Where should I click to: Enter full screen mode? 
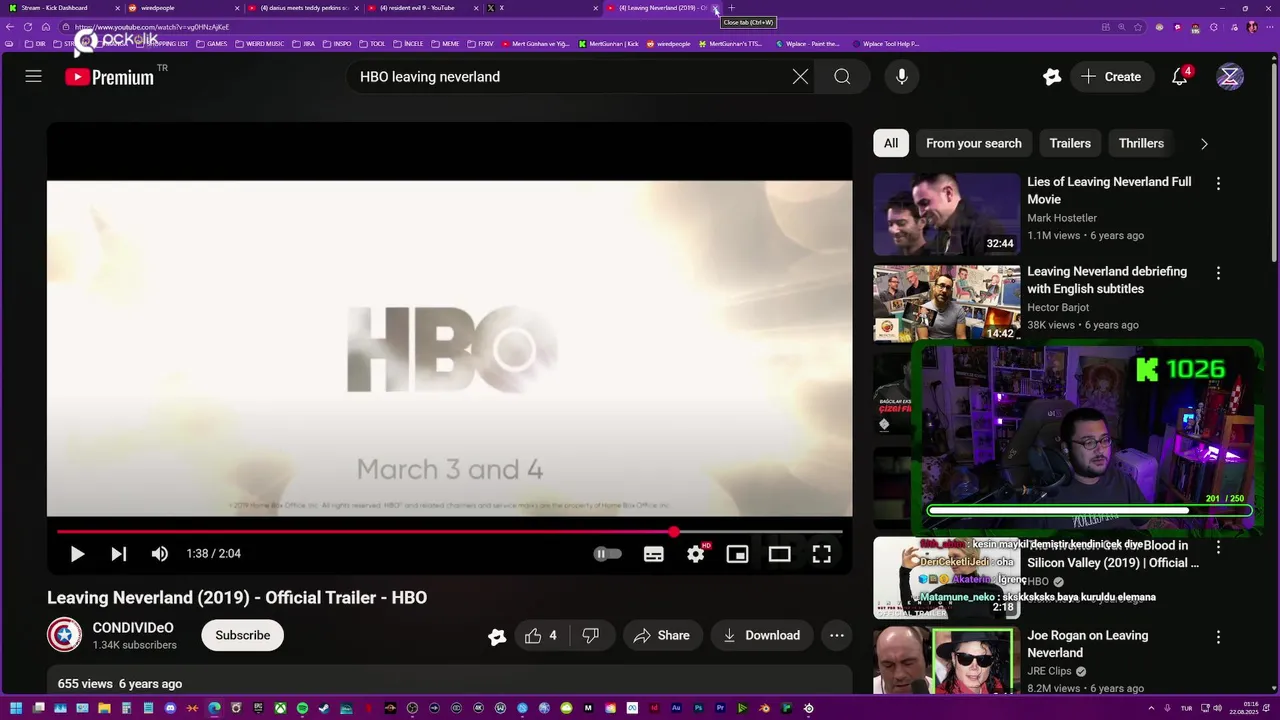821,554
